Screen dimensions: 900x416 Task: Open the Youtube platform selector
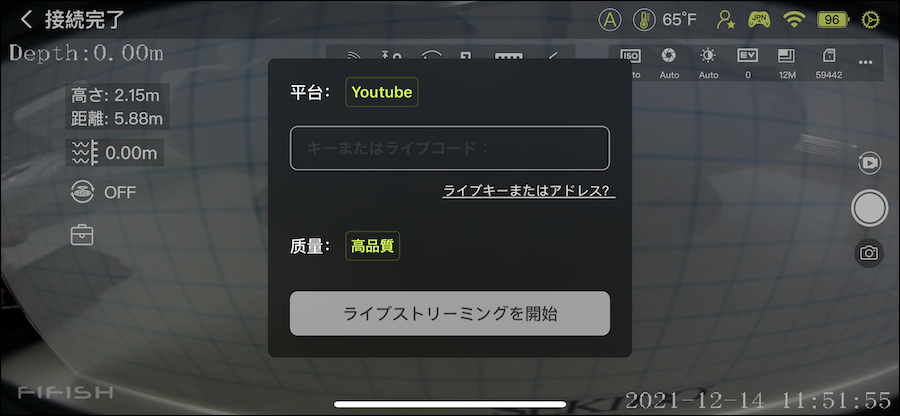click(381, 92)
